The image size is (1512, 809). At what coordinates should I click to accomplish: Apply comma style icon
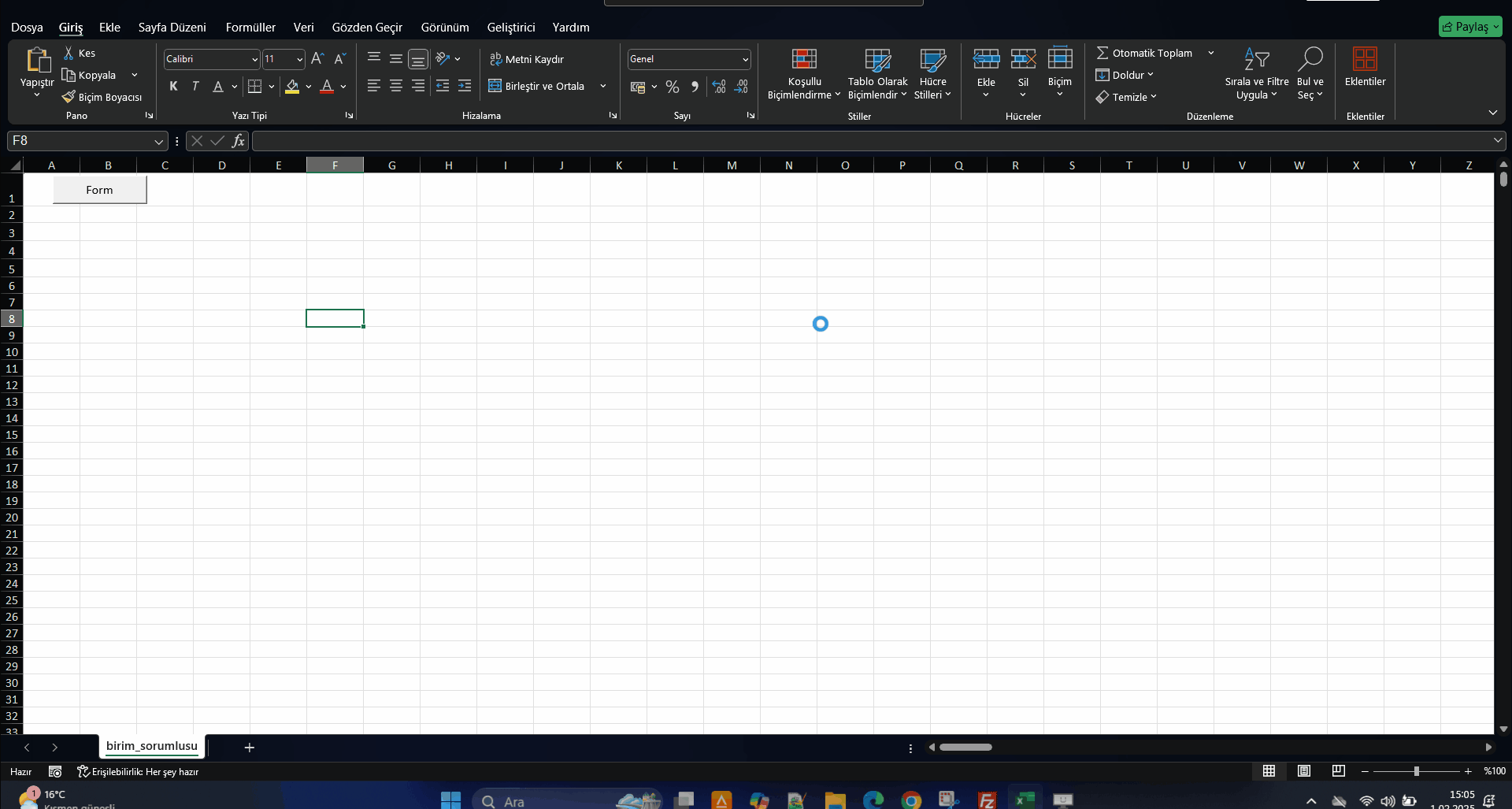(x=695, y=87)
